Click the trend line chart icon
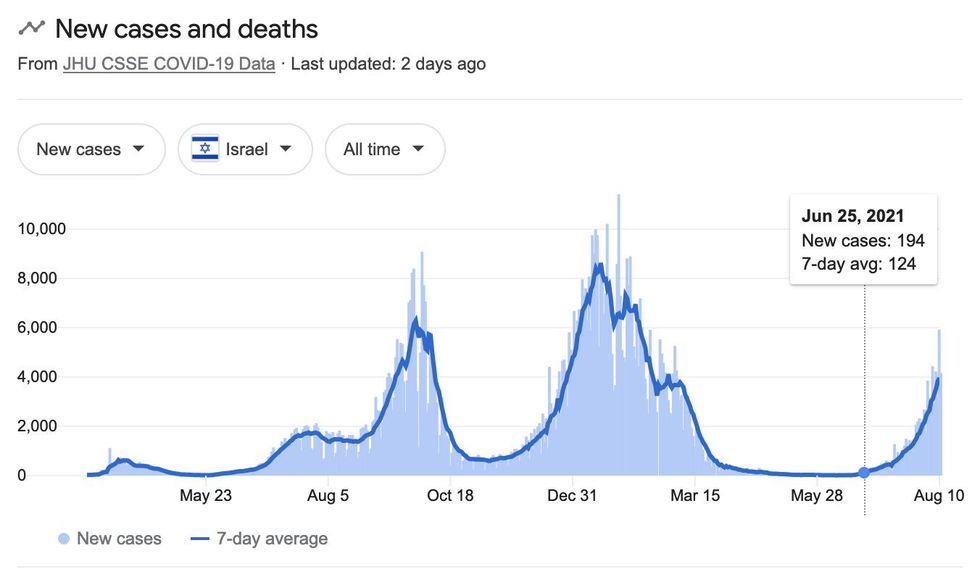980x580 pixels. [x=31, y=28]
